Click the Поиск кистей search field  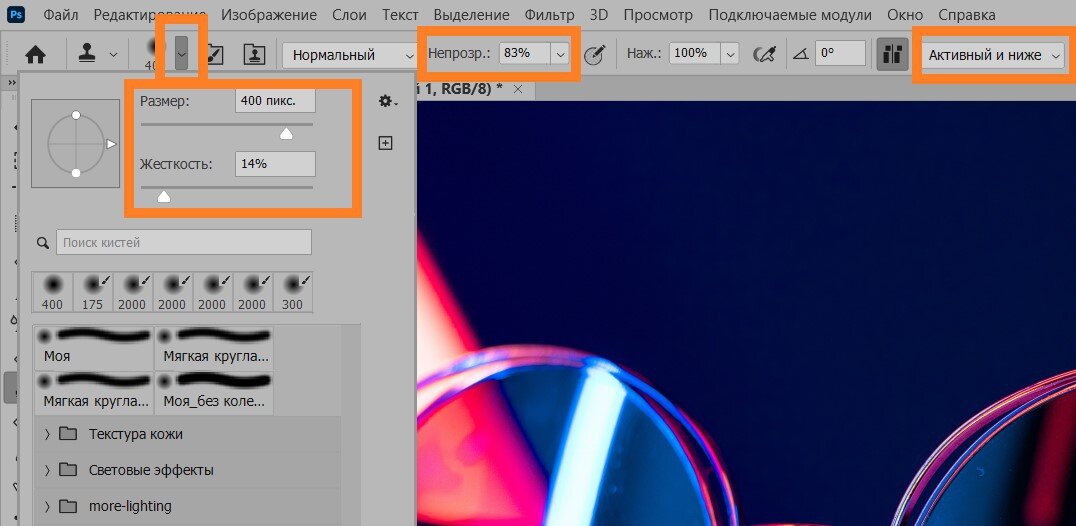183,242
